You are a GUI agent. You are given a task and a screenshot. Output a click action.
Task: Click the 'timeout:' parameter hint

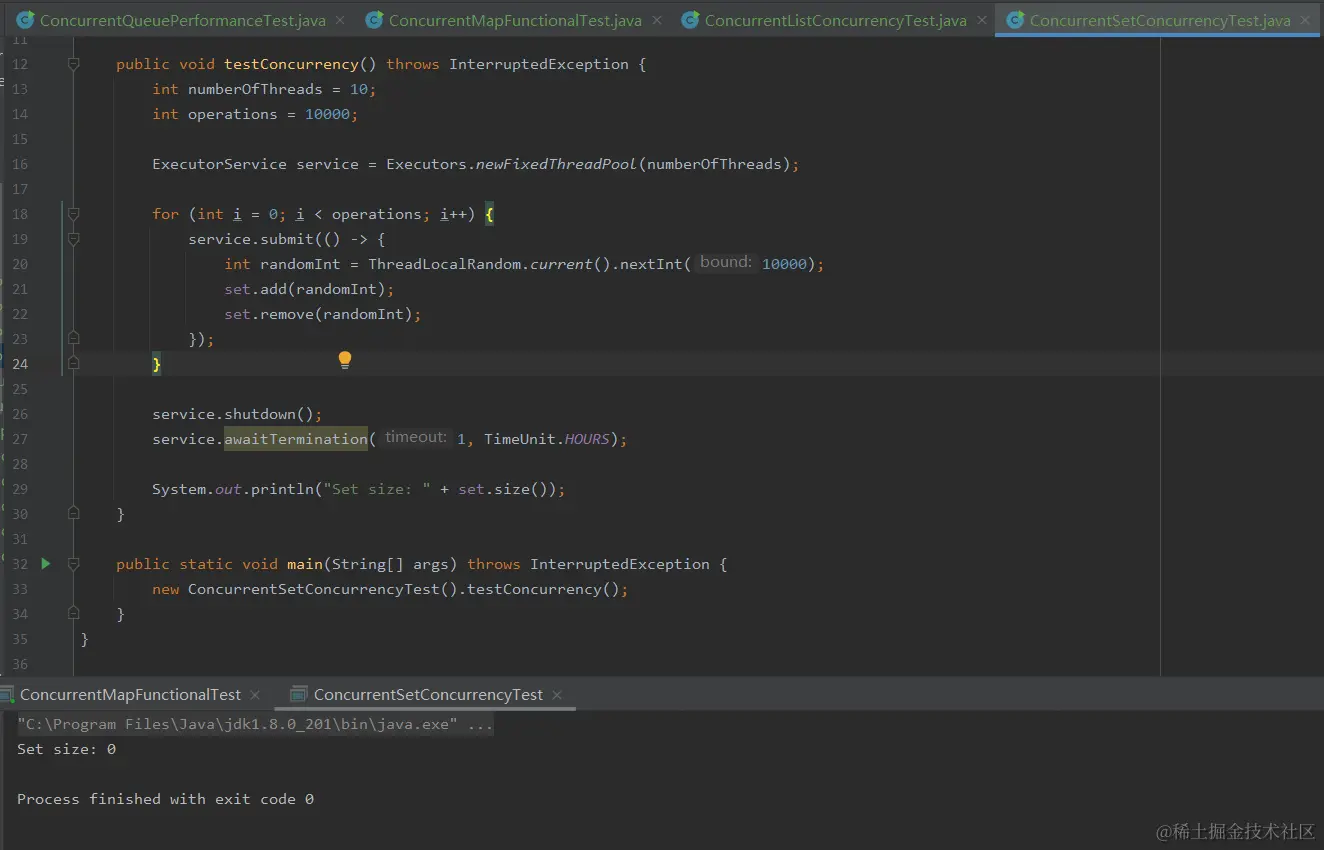pyautogui.click(x=416, y=437)
